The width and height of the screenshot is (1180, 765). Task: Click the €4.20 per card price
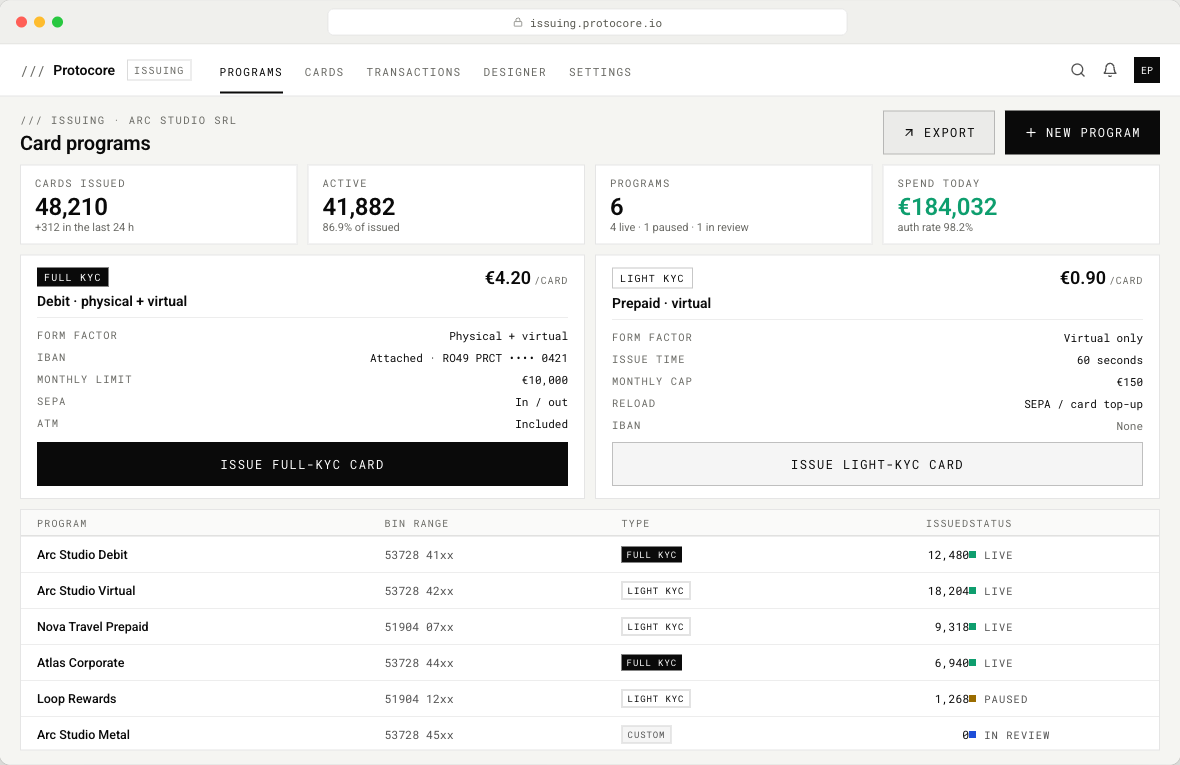point(526,278)
